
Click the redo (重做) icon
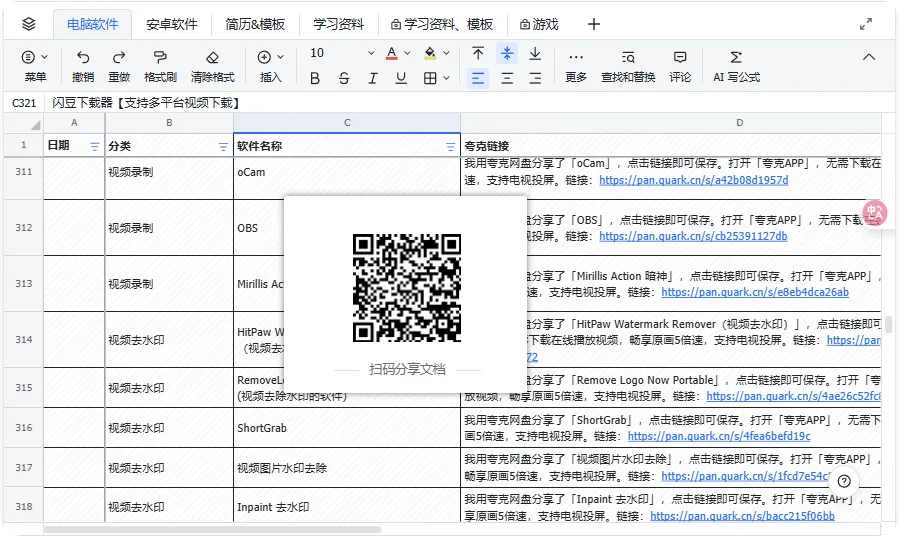[x=119, y=57]
